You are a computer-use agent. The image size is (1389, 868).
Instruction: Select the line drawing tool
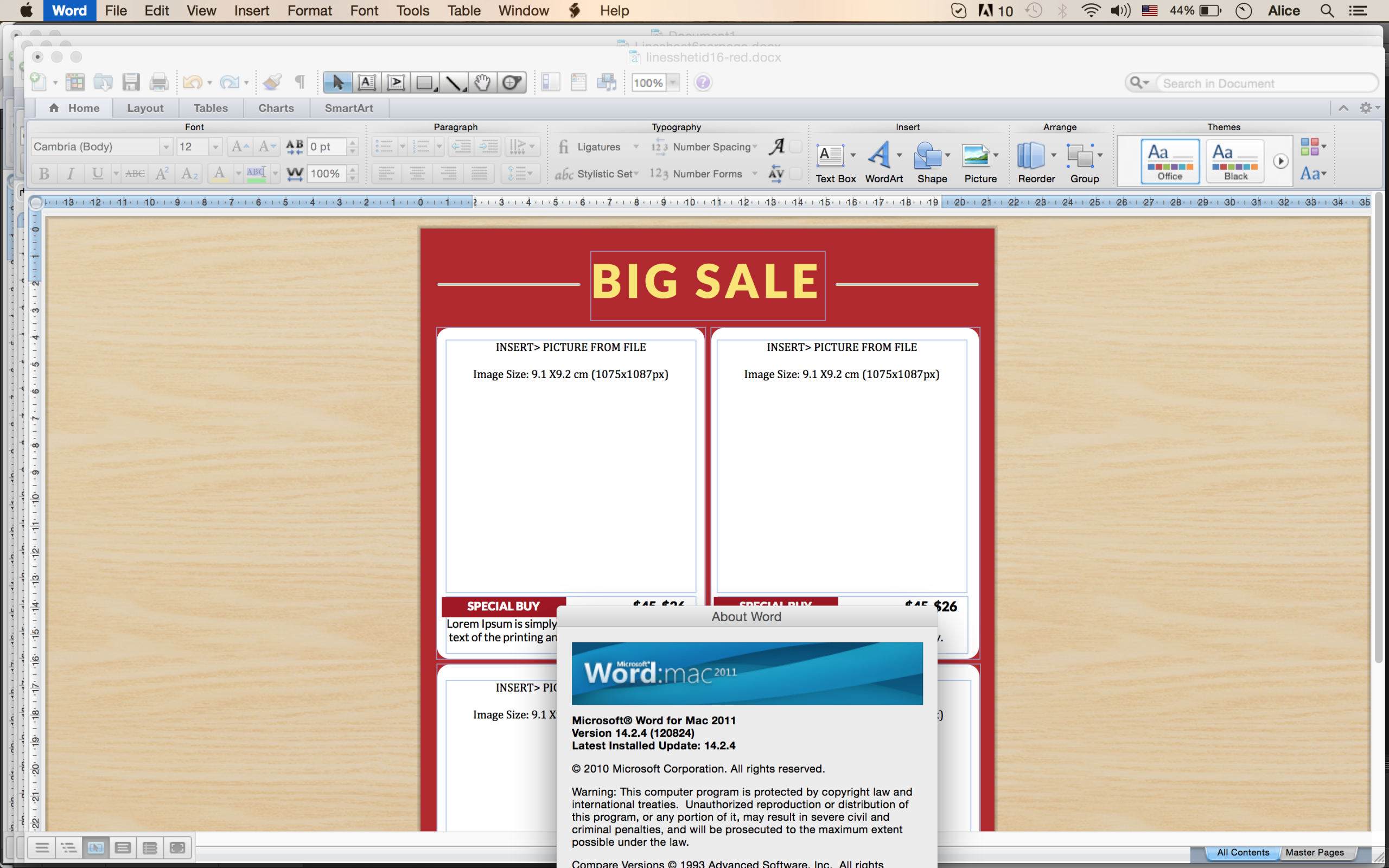point(454,82)
